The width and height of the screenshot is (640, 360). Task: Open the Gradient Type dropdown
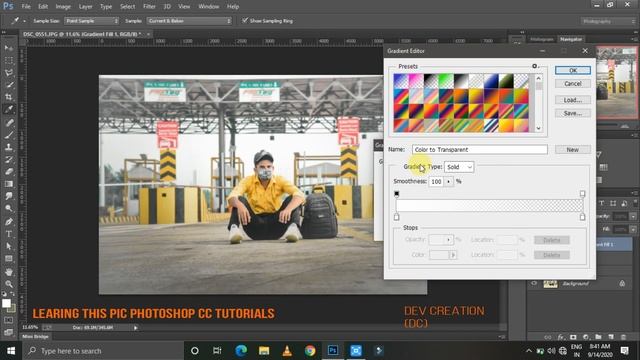point(459,167)
